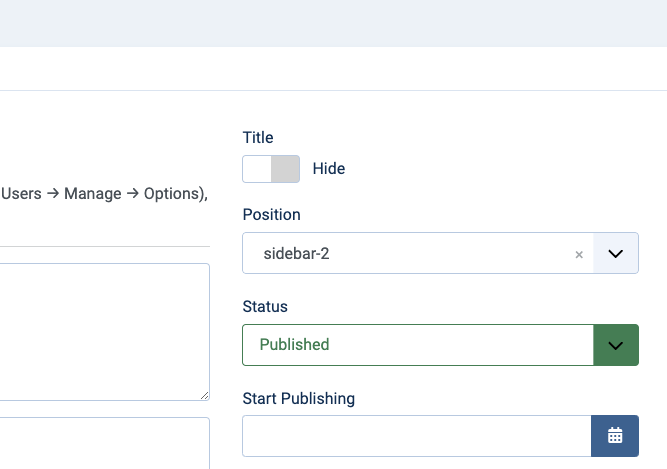This screenshot has width=667, height=469.
Task: Click the Hide label next to Title switch
Action: click(x=328, y=169)
